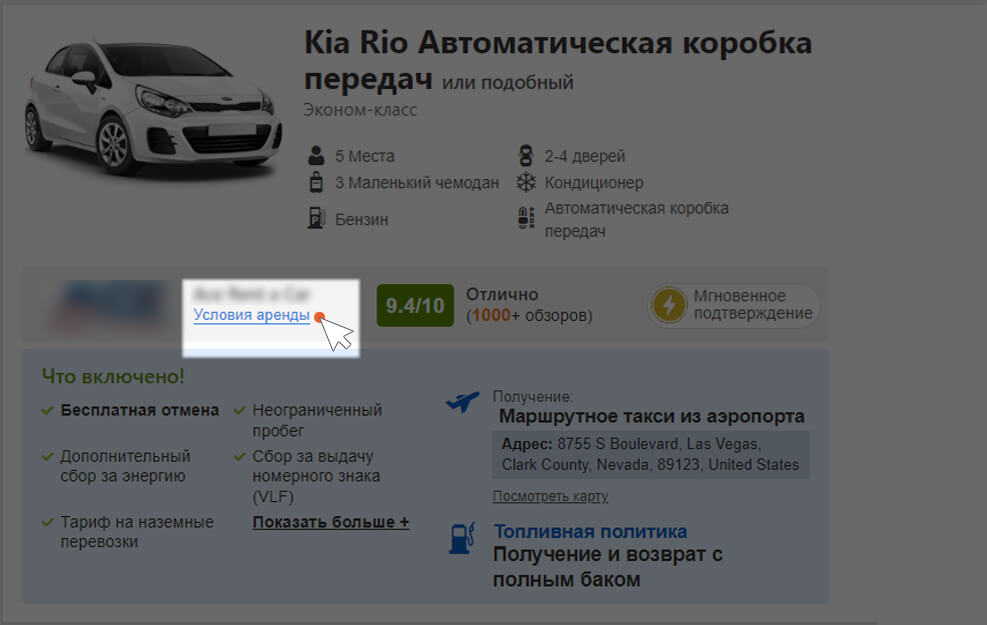The width and height of the screenshot is (987, 625).
Task: Open the Посмотреть карту link
Action: [x=550, y=496]
